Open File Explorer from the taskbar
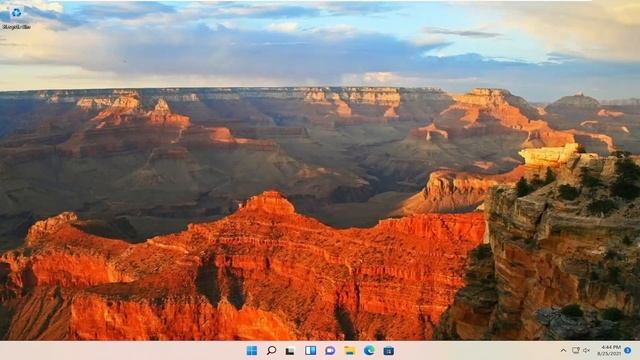 pos(349,351)
